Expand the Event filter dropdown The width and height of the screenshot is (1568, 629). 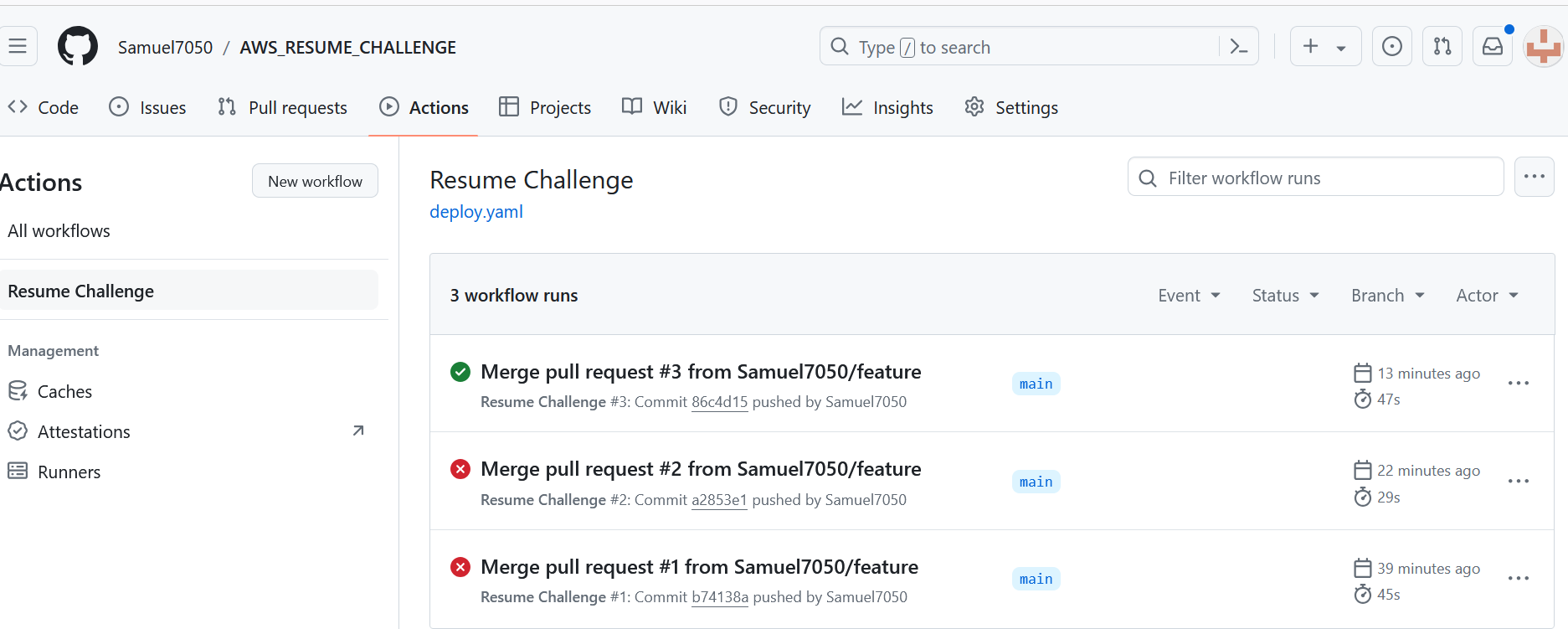tap(1189, 296)
